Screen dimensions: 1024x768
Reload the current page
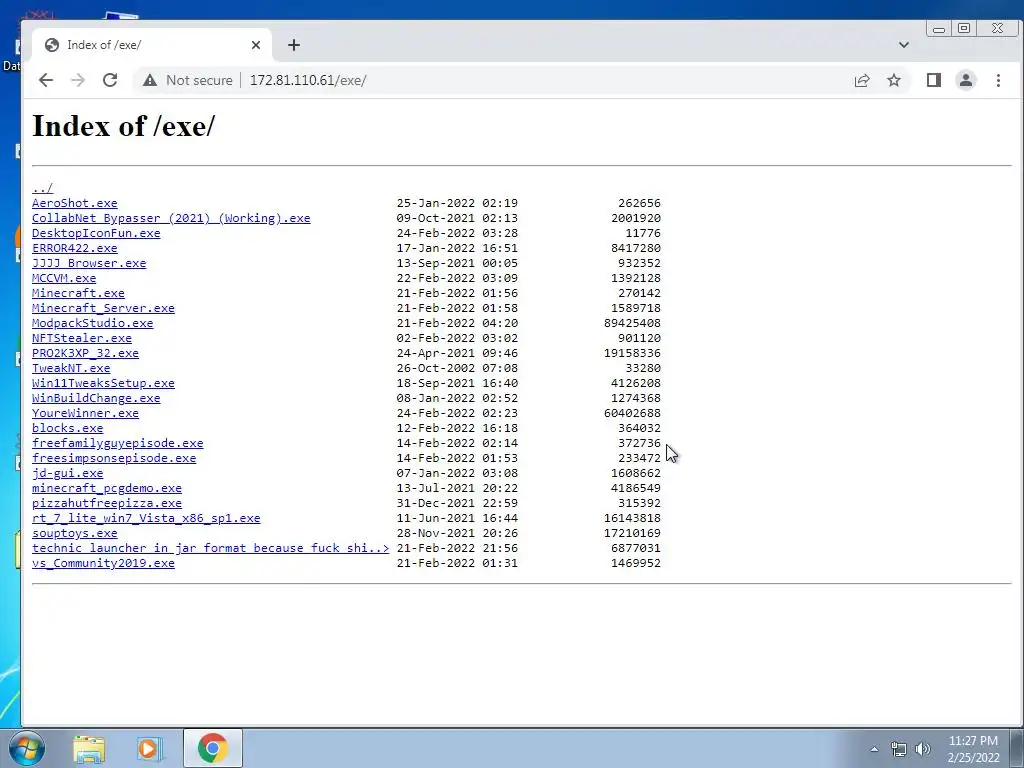pyautogui.click(x=110, y=80)
